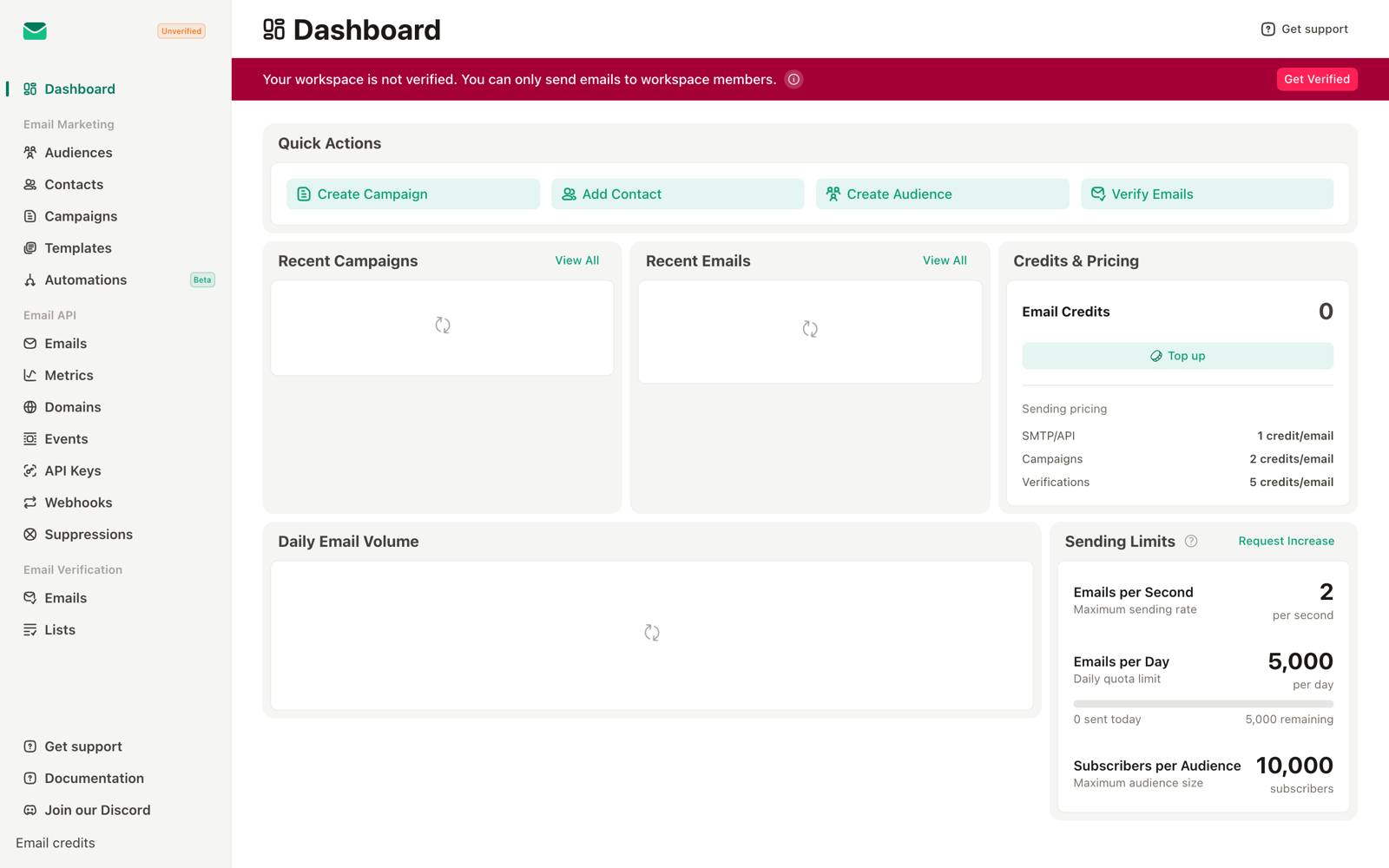Open Automations in the sidebar

click(85, 279)
